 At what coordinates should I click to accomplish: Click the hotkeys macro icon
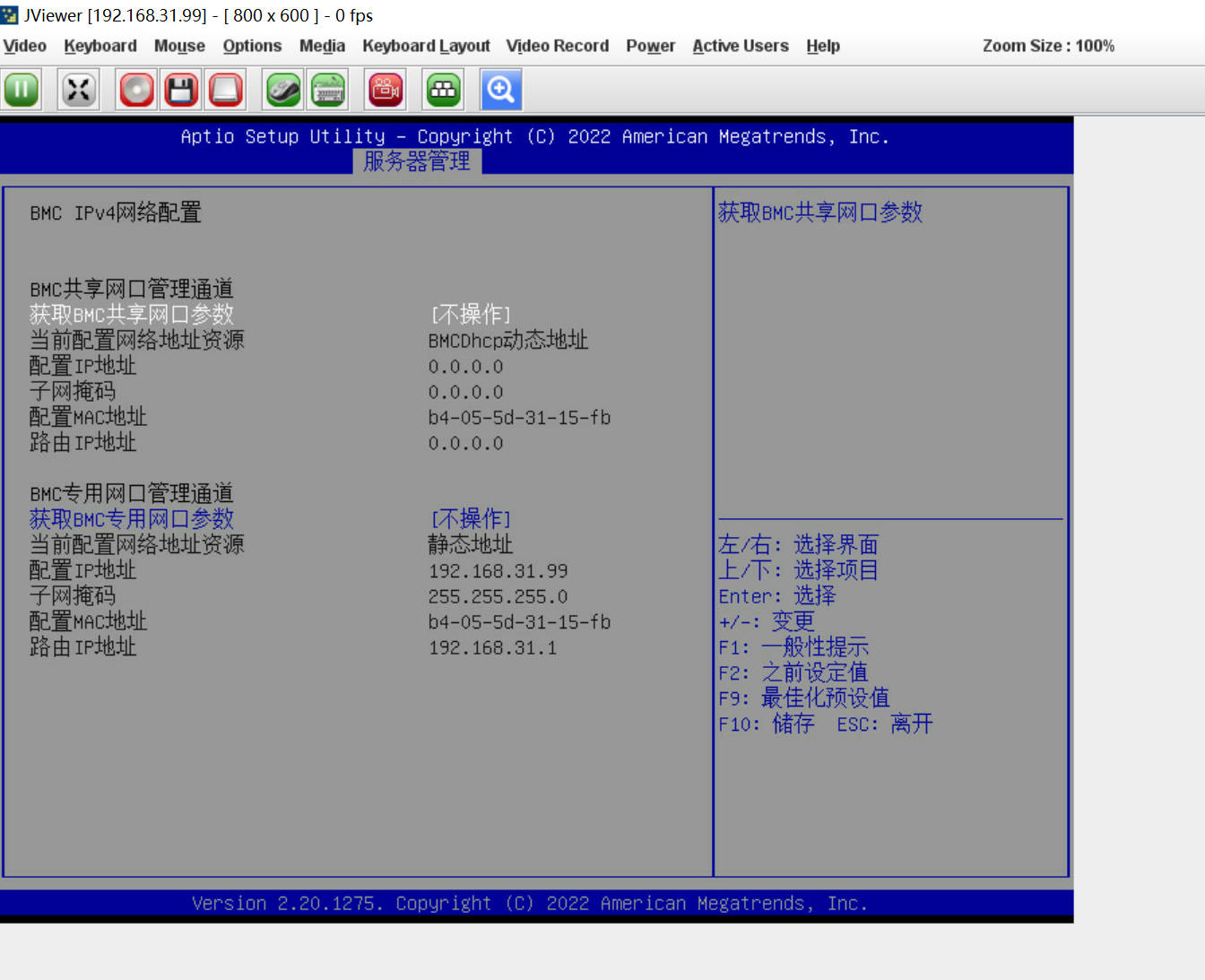pyautogui.click(x=443, y=90)
